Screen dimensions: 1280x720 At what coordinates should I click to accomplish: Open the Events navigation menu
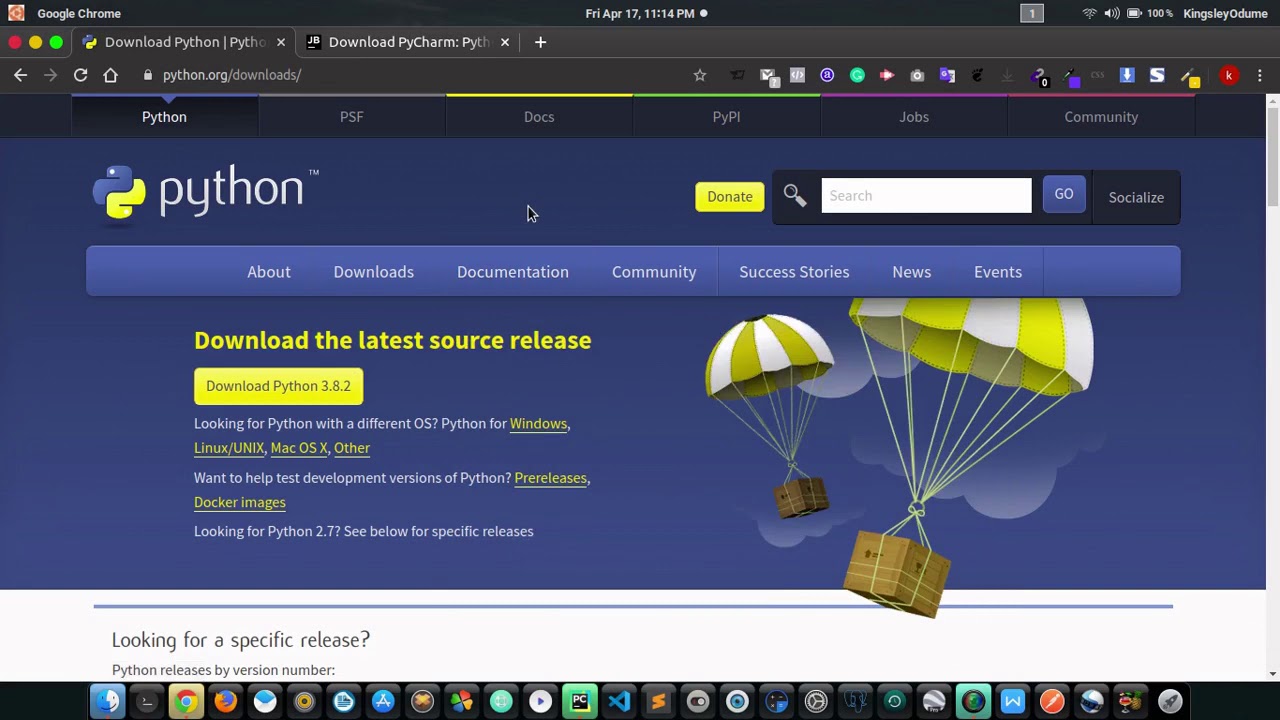click(x=998, y=272)
